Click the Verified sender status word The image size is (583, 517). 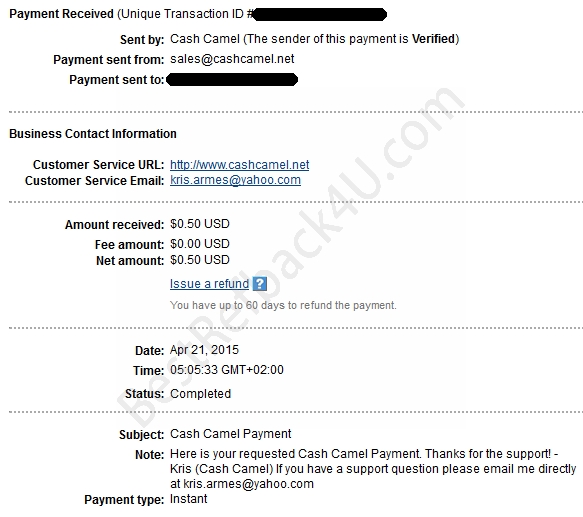coord(434,39)
